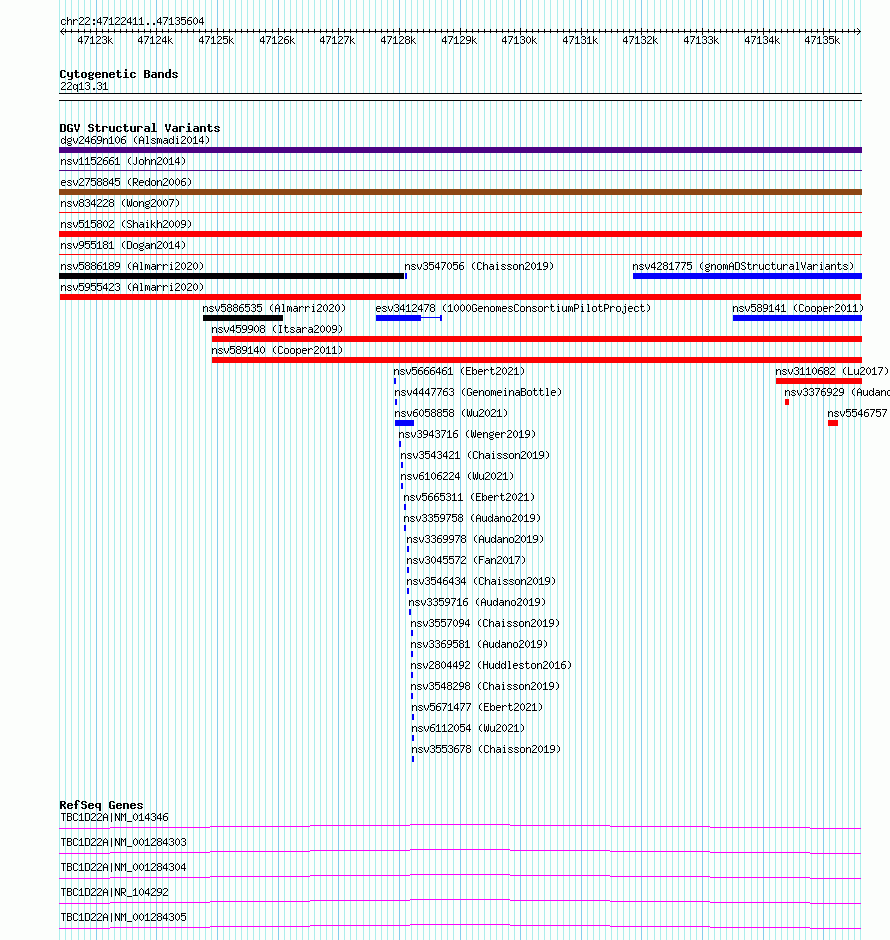Screen dimensions: 890x940
Task: Open the nsv5955423 (Almarri2020) label
Action: click(x=132, y=287)
